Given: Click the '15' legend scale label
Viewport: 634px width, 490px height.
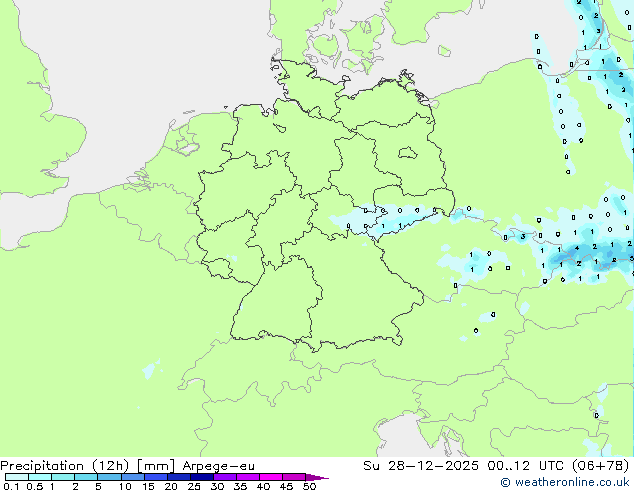Looking at the screenshot, I should pyautogui.click(x=148, y=486).
